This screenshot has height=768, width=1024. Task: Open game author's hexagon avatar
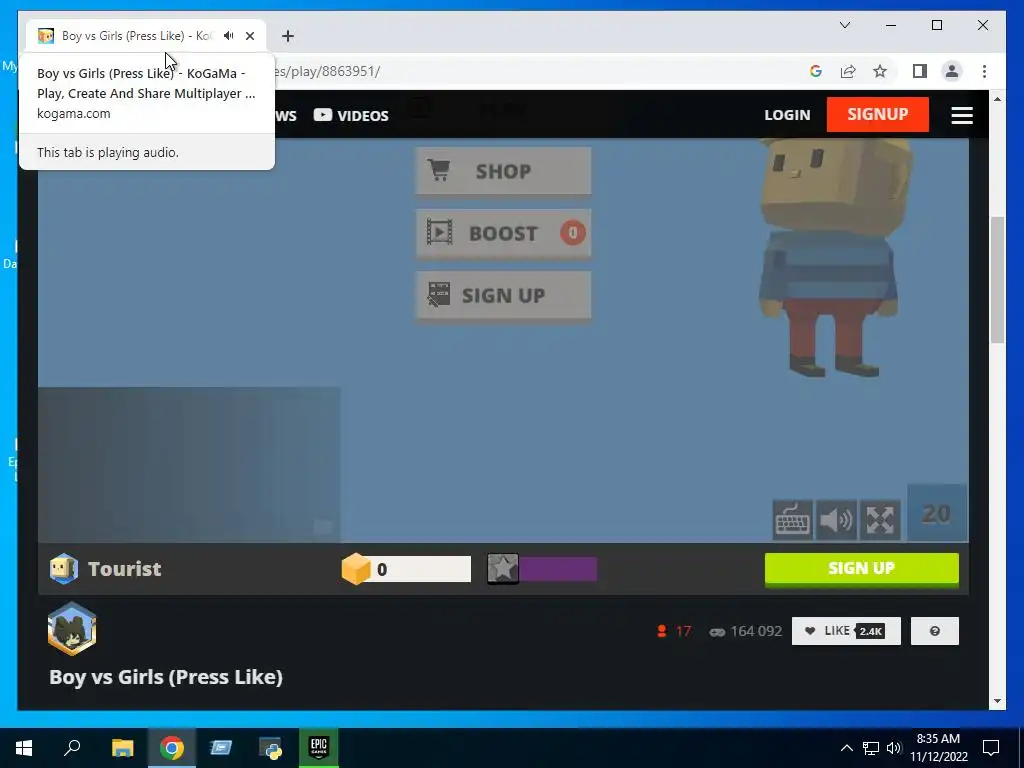point(72,629)
